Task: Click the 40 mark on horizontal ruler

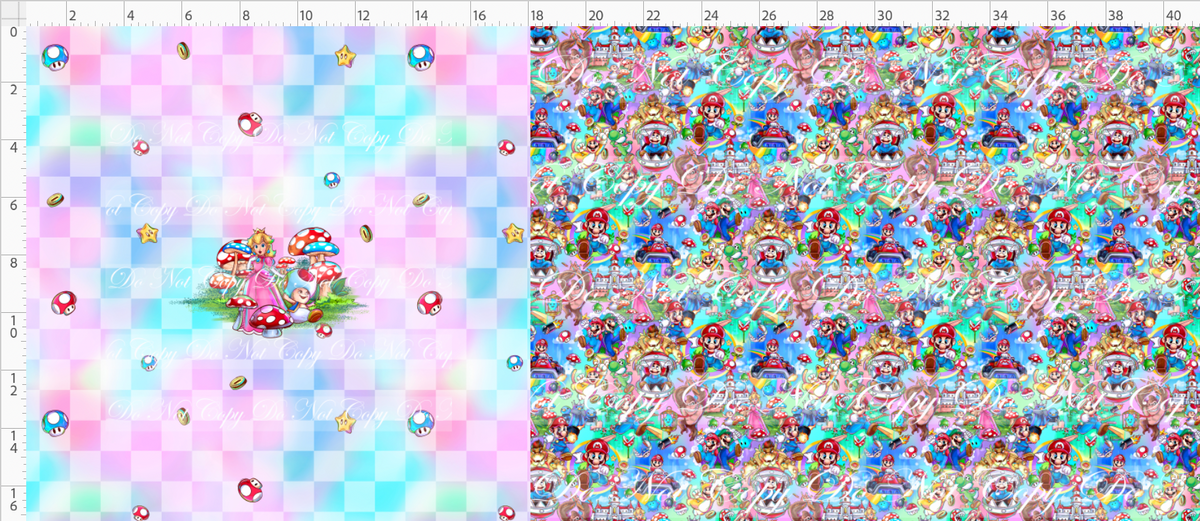Action: point(1175,16)
